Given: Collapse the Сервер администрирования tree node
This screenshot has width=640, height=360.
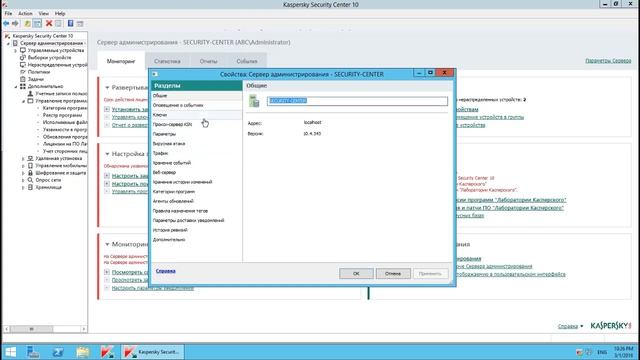Looking at the screenshot, I should coord(8,43).
